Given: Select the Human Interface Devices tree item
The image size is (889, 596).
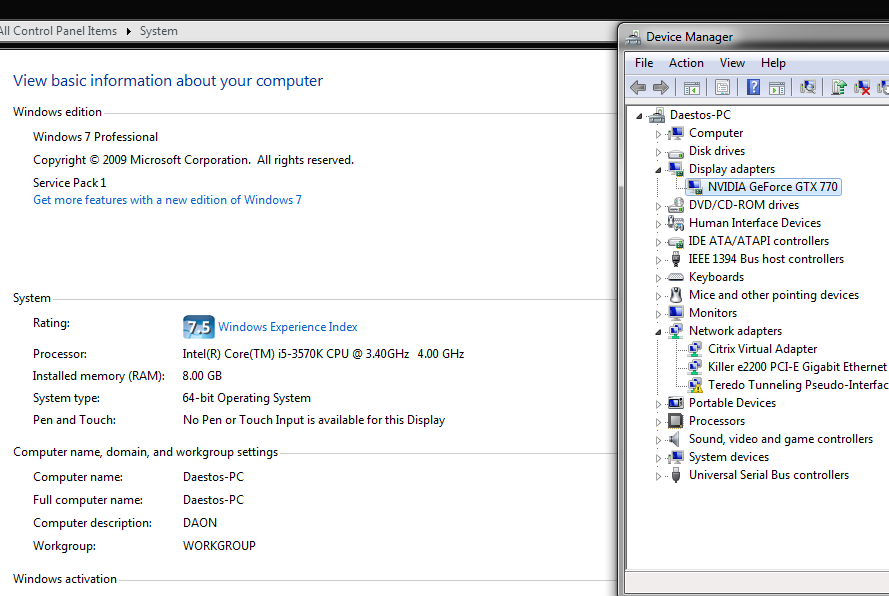Looking at the screenshot, I should 755,223.
